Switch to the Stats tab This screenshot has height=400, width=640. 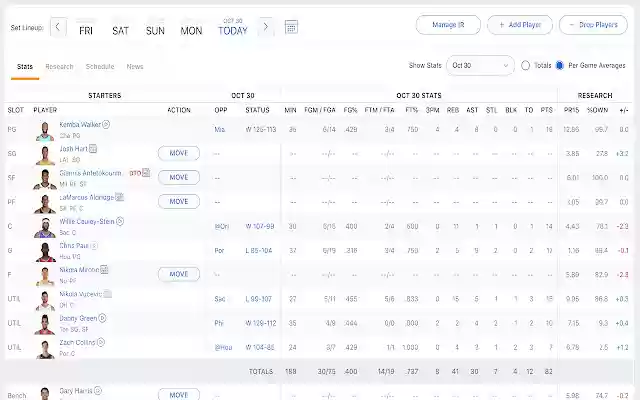point(25,67)
